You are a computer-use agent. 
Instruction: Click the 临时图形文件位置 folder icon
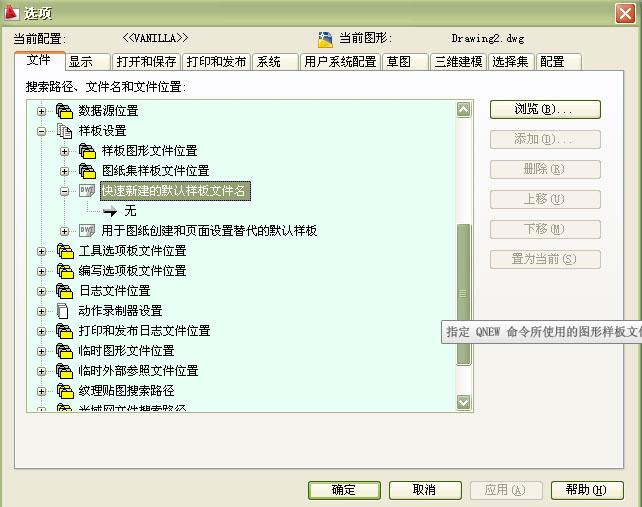click(64, 351)
